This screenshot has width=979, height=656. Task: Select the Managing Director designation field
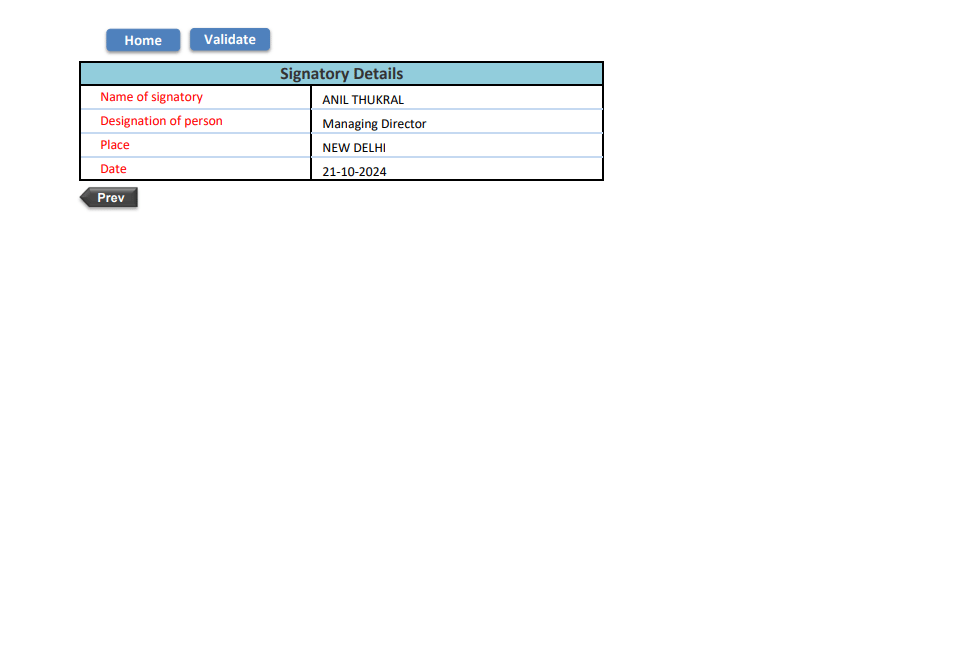coord(456,122)
